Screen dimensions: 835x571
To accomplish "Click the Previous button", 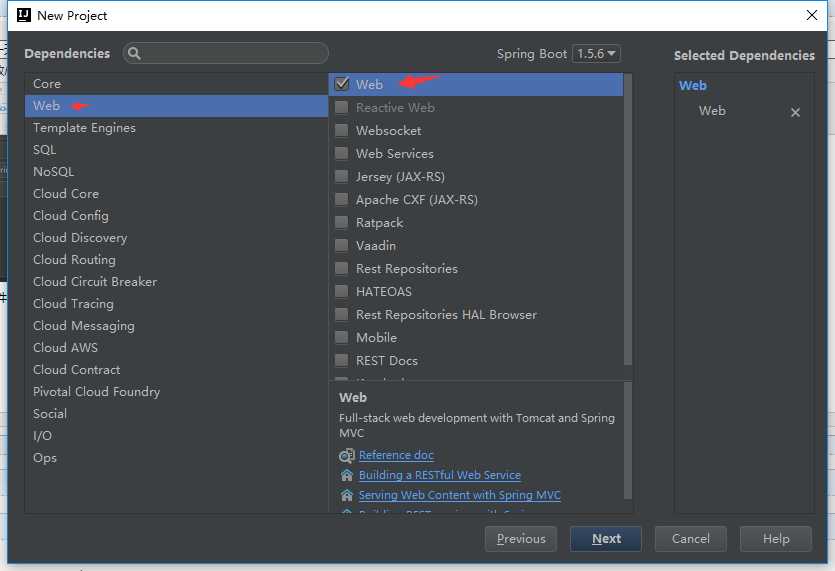I will point(521,539).
